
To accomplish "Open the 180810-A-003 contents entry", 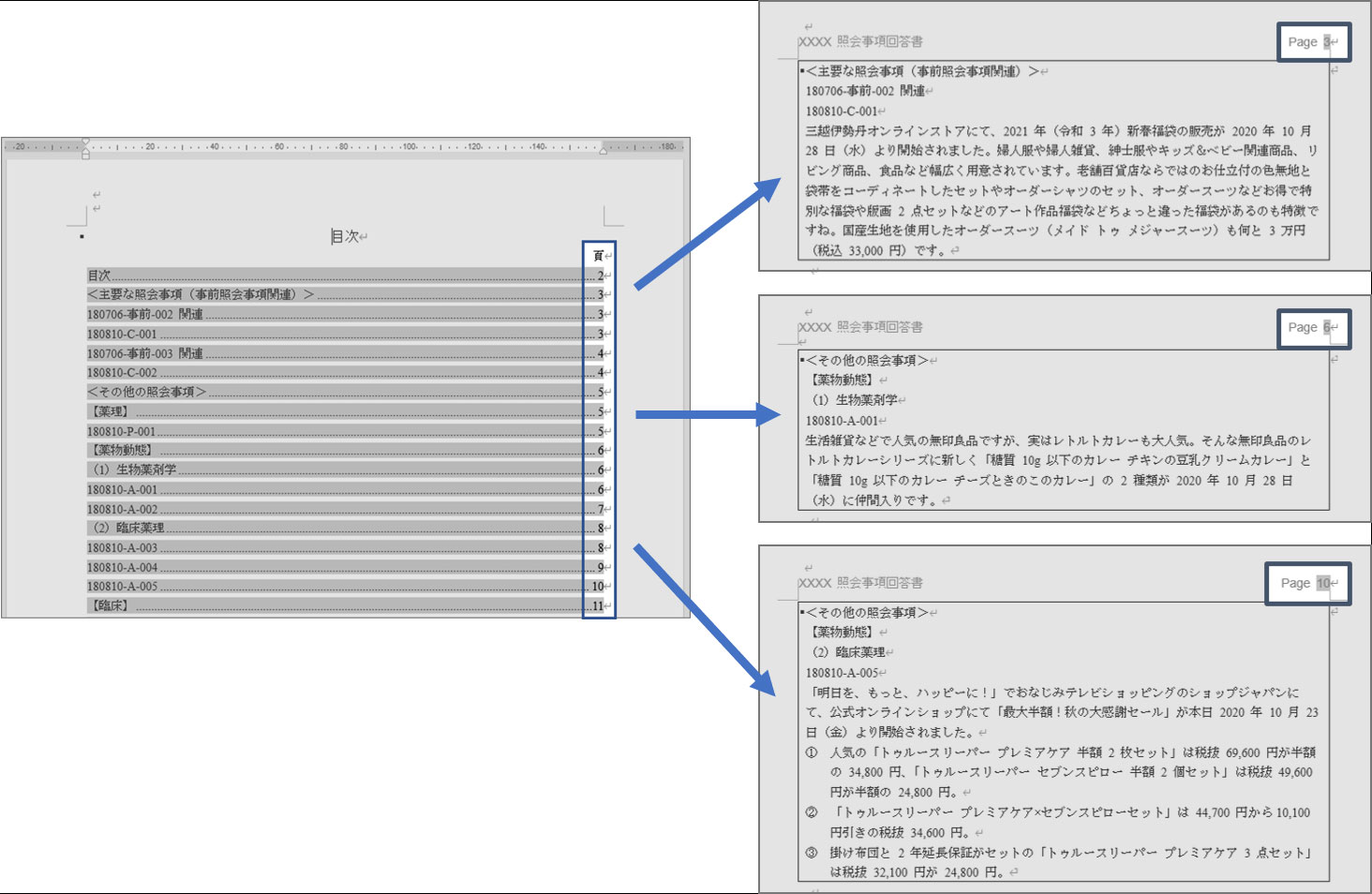I will (122, 547).
